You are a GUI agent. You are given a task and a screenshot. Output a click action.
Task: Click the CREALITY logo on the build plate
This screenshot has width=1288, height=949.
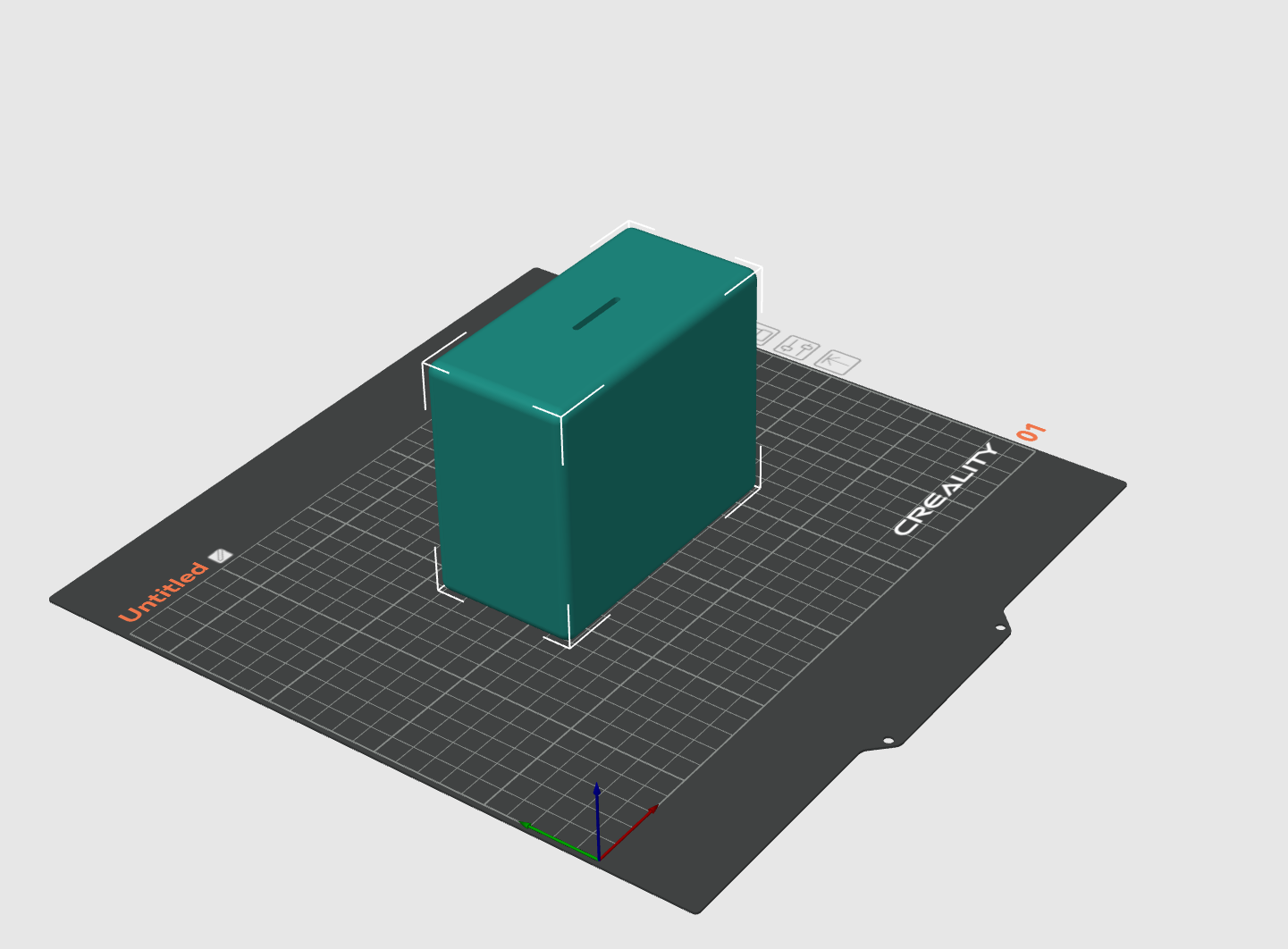947,487
